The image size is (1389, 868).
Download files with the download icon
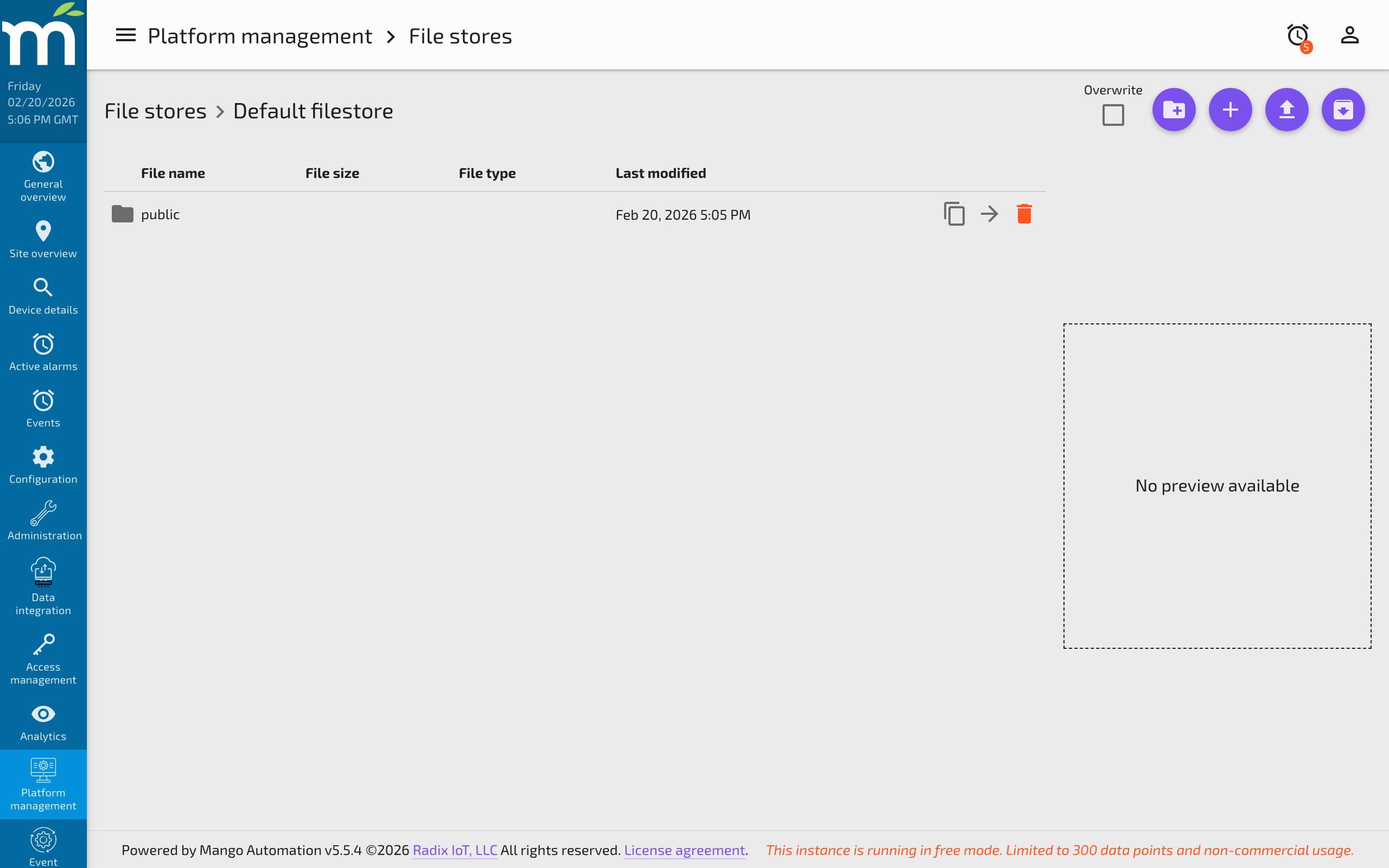tap(1343, 110)
